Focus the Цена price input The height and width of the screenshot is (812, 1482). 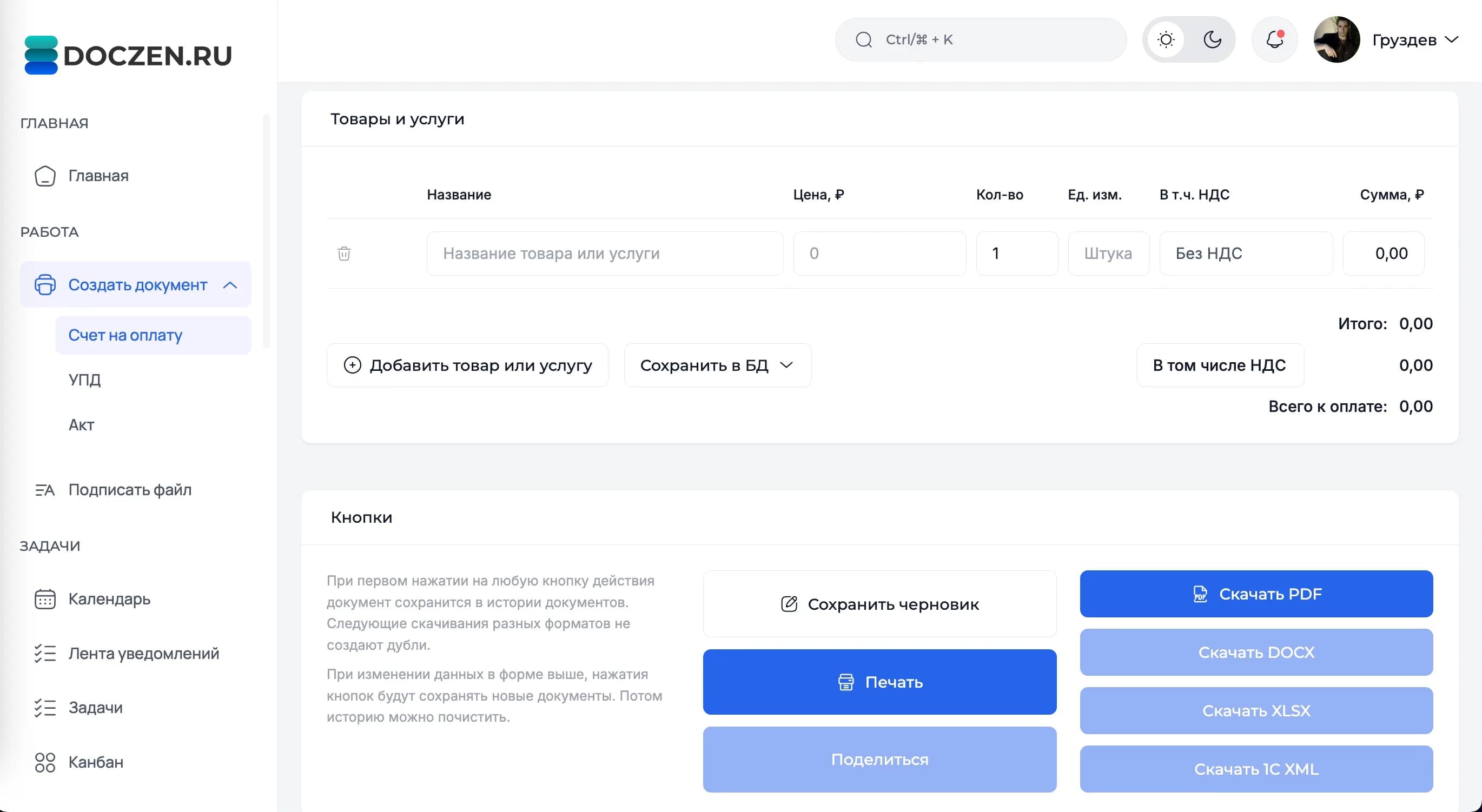coord(879,253)
